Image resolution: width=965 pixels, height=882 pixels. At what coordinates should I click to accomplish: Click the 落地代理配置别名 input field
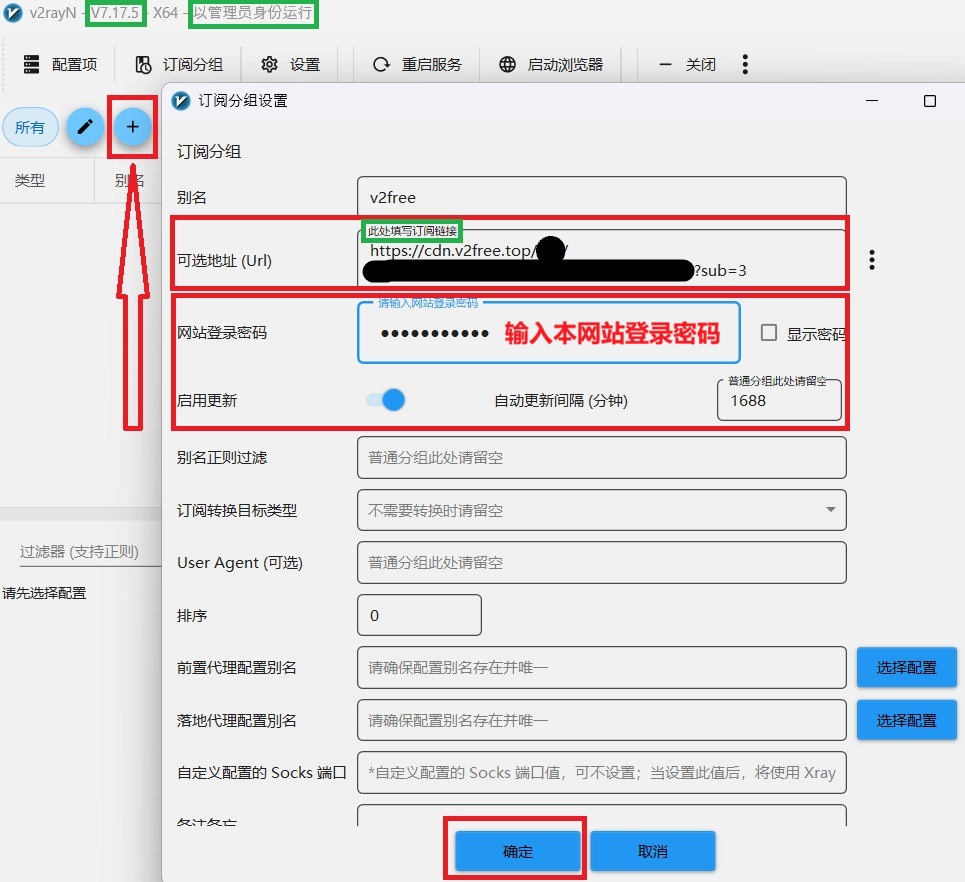tap(601, 720)
